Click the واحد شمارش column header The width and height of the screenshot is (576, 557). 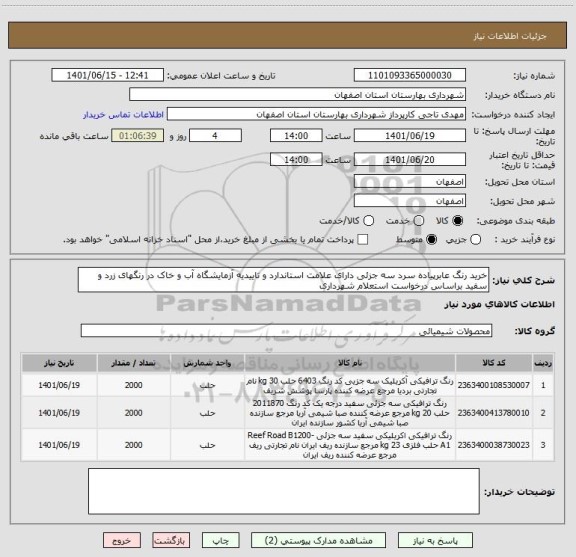click(x=207, y=363)
